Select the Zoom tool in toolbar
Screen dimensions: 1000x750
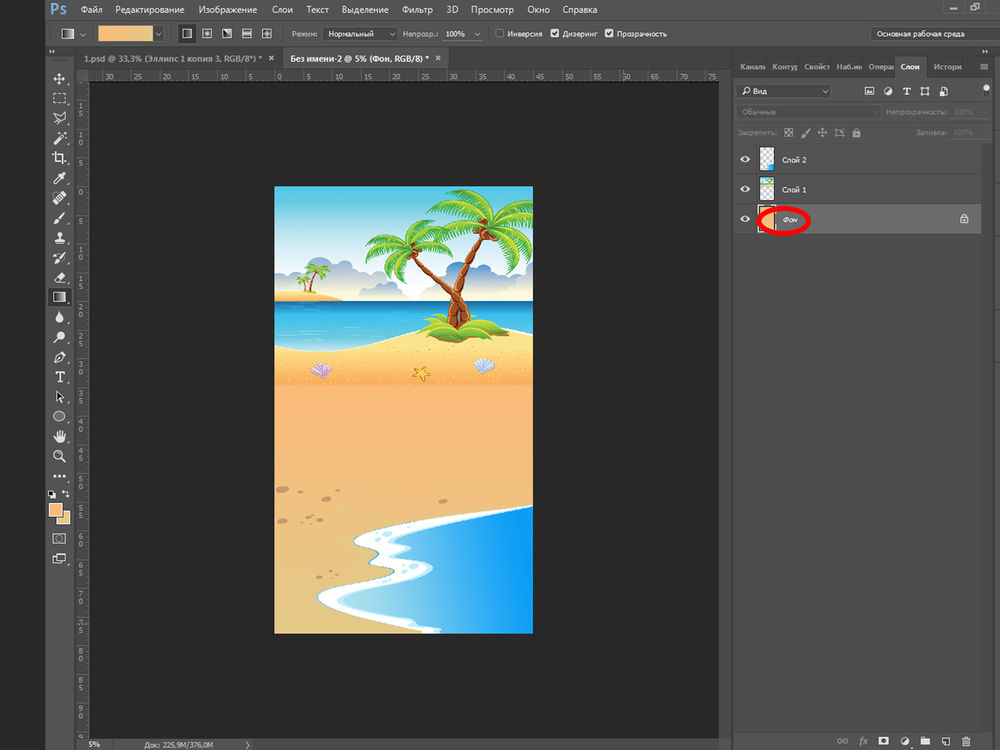tap(59, 456)
